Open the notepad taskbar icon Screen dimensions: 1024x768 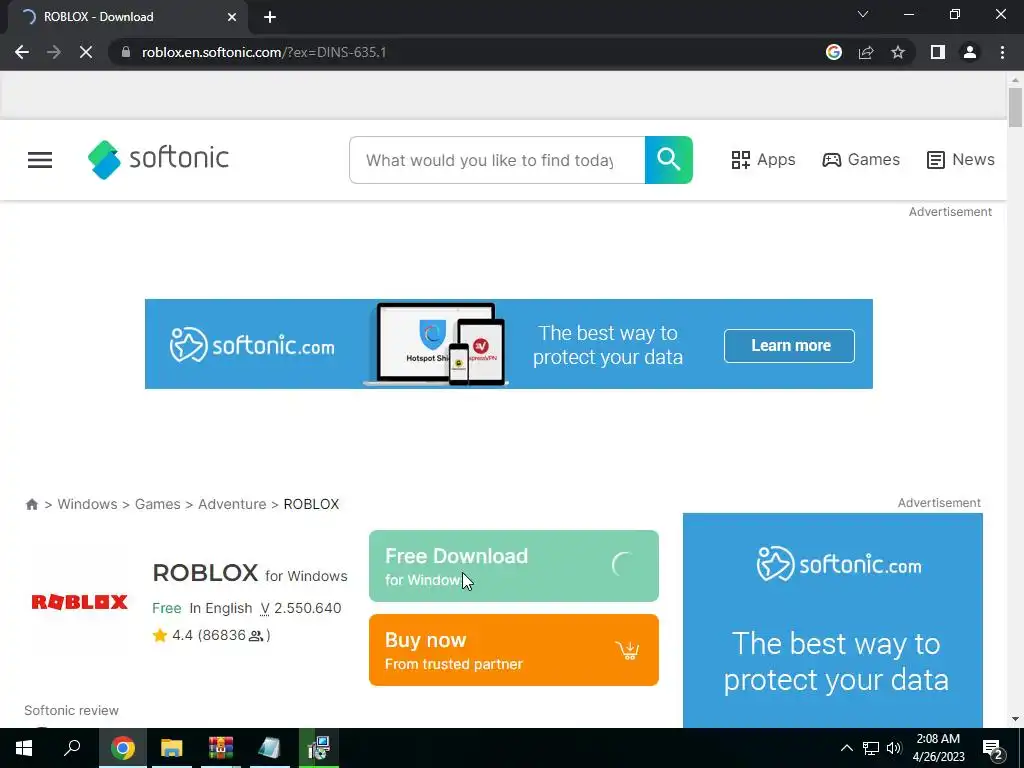[x=270, y=748]
